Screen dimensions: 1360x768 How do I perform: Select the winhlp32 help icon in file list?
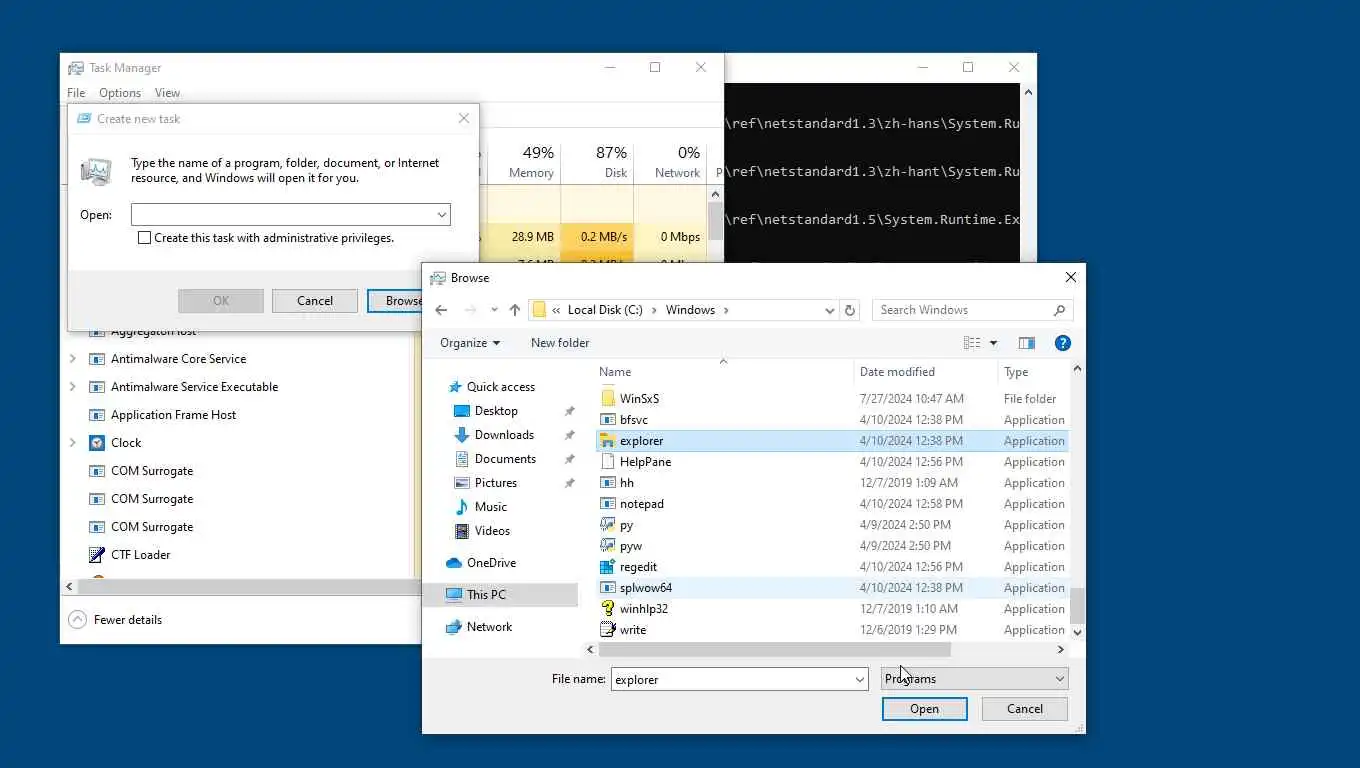(608, 609)
